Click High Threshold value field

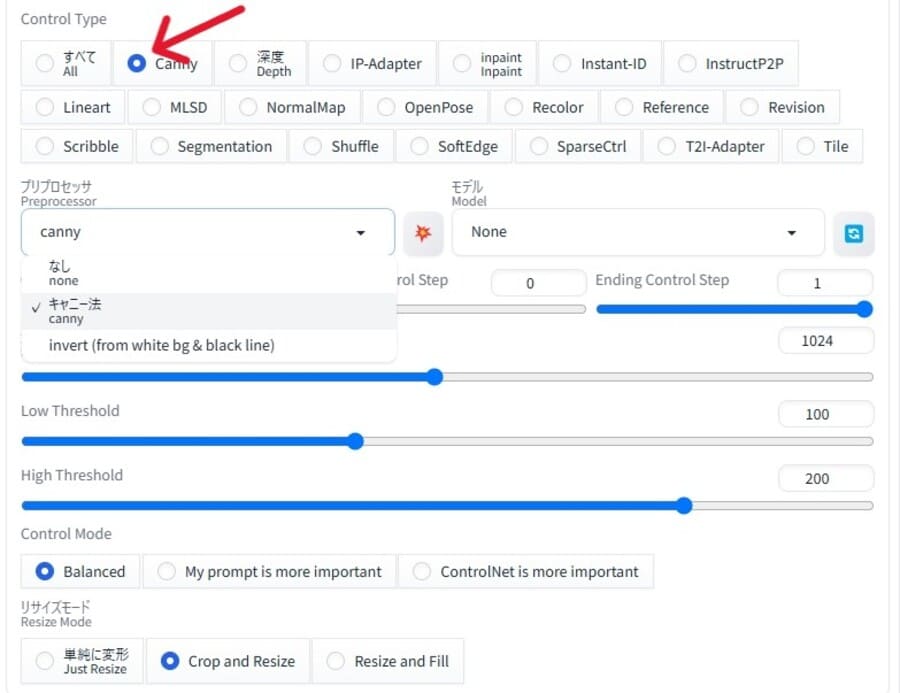click(x=826, y=478)
